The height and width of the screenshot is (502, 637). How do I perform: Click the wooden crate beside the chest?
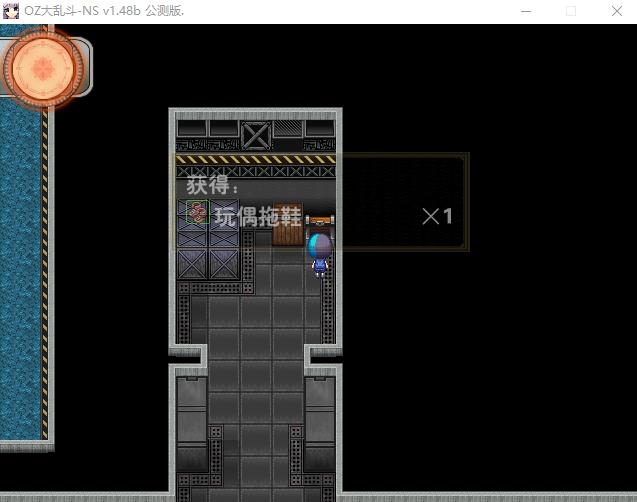[288, 225]
